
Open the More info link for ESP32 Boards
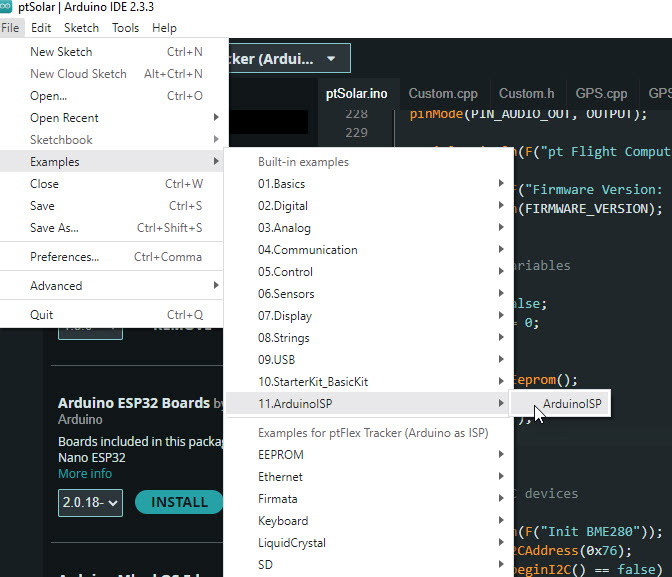click(85, 474)
